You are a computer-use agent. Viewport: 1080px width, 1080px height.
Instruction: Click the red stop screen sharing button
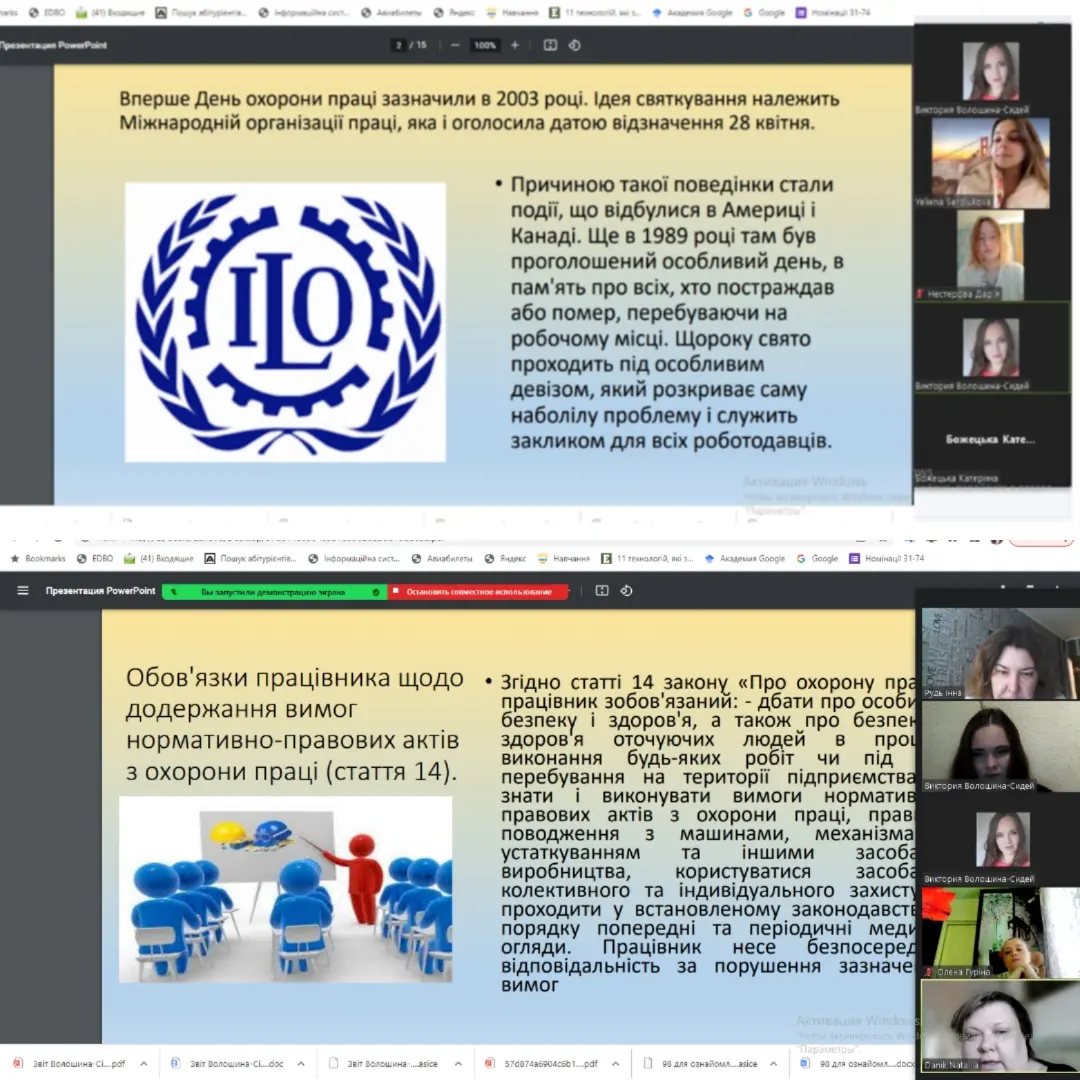pyautogui.click(x=478, y=592)
